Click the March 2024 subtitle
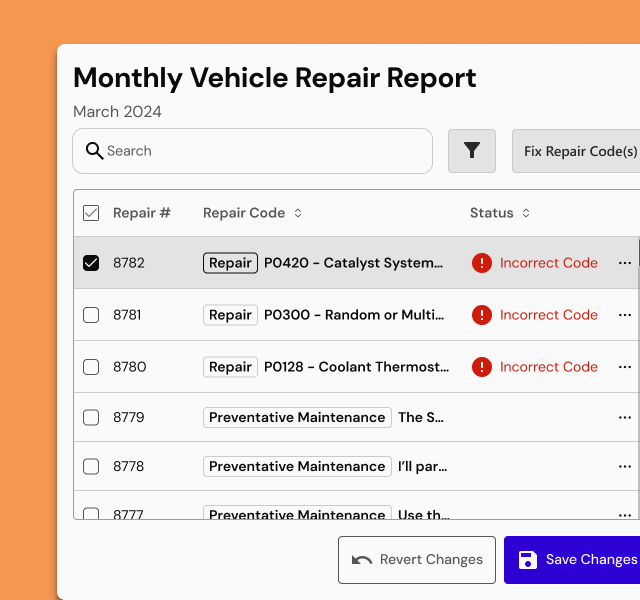The image size is (640, 600). pos(117,111)
